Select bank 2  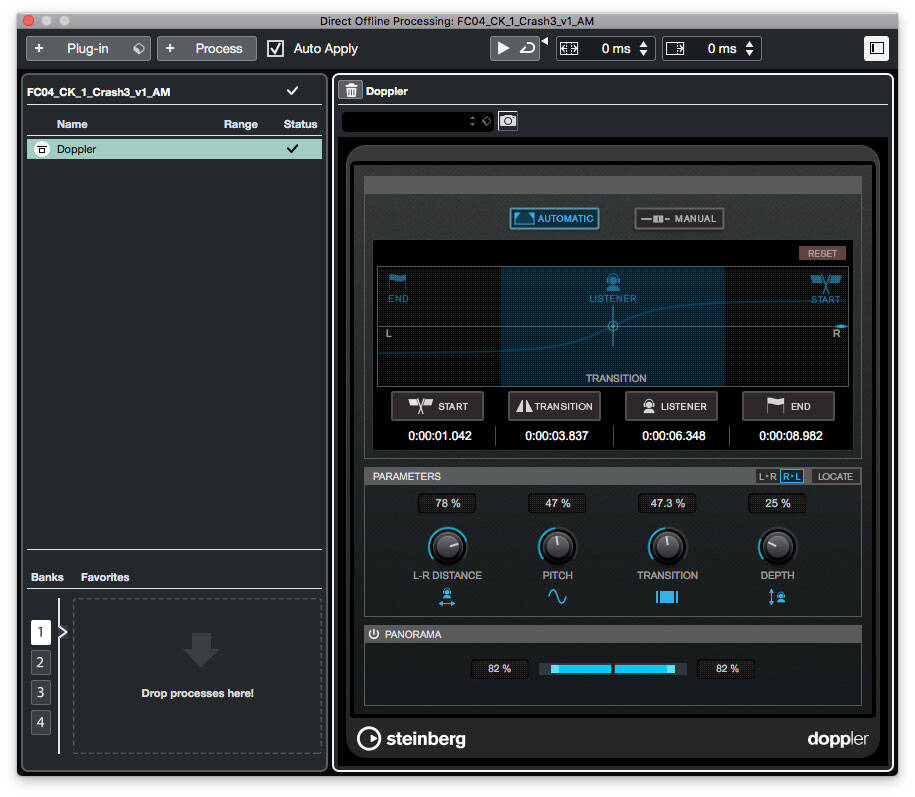[40, 662]
